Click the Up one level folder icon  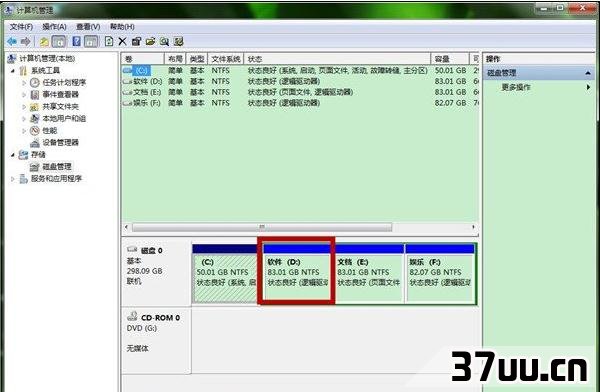(44, 41)
